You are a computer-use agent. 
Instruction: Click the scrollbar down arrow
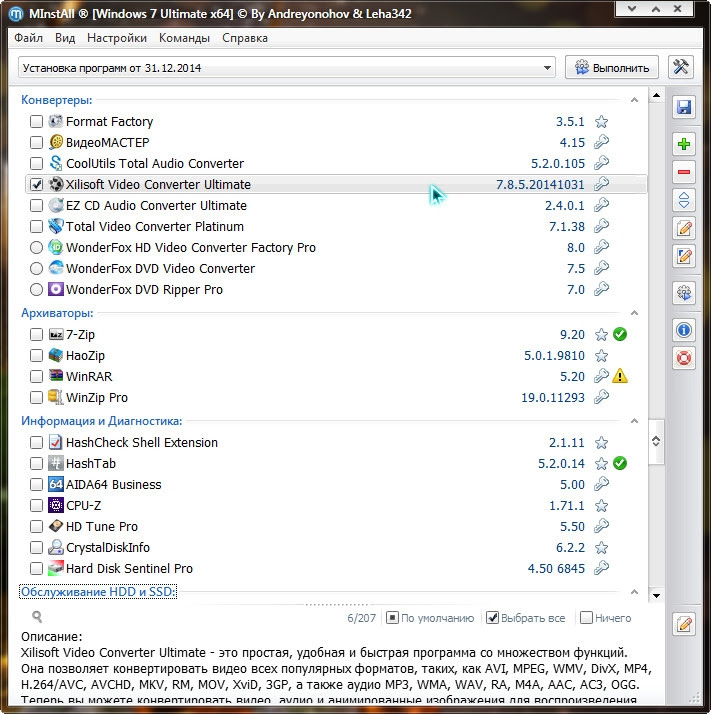[656, 595]
